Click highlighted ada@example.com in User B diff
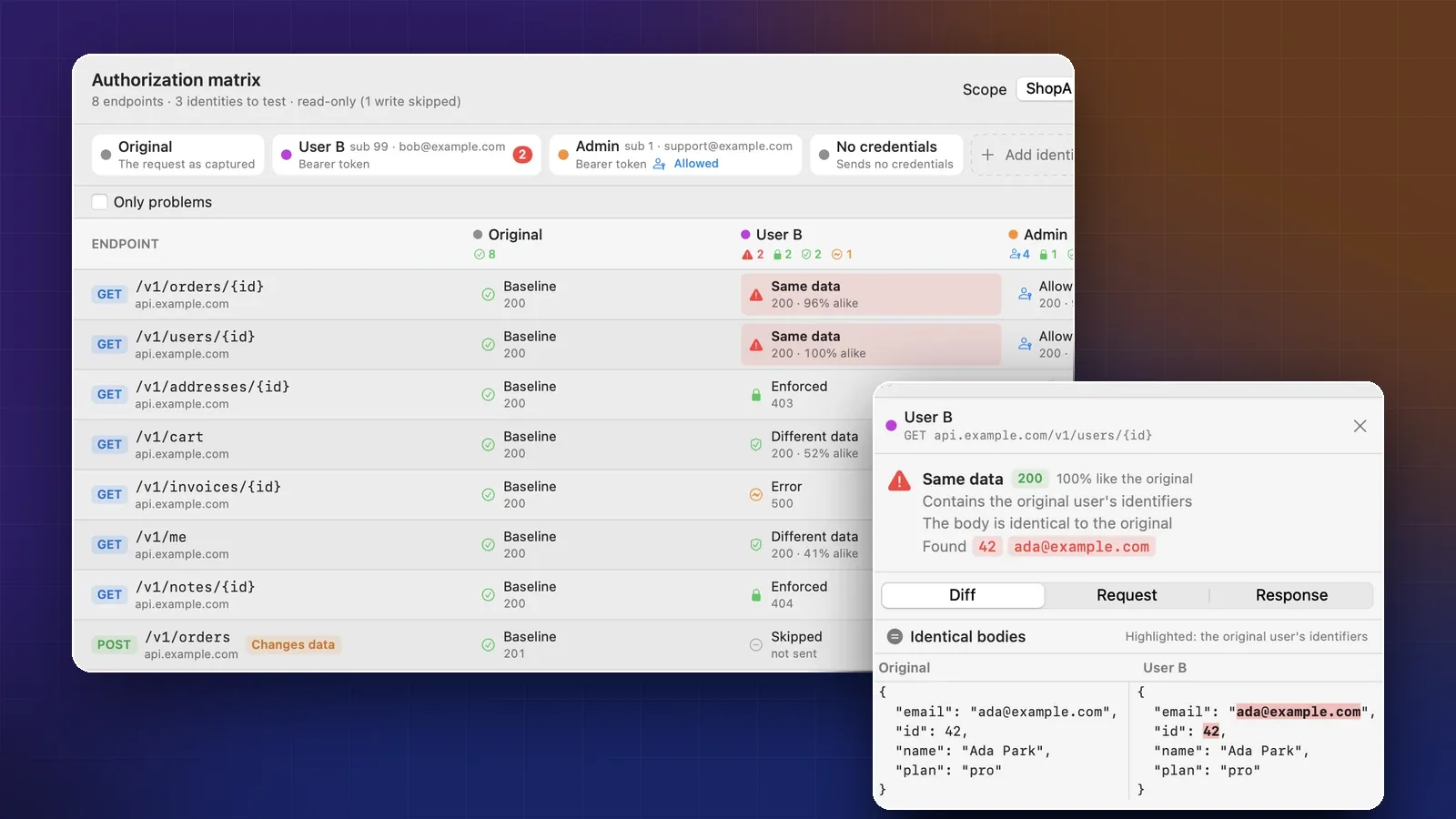 coord(1299,712)
